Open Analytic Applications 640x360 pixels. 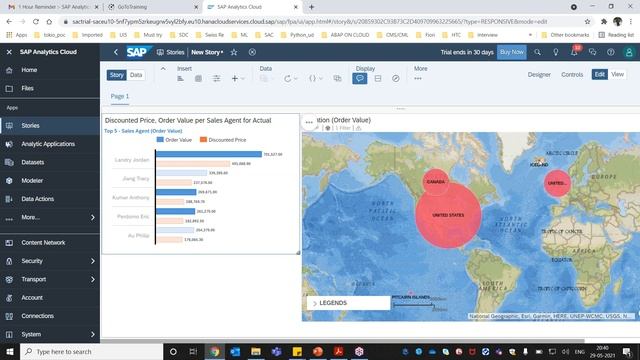tap(50, 144)
